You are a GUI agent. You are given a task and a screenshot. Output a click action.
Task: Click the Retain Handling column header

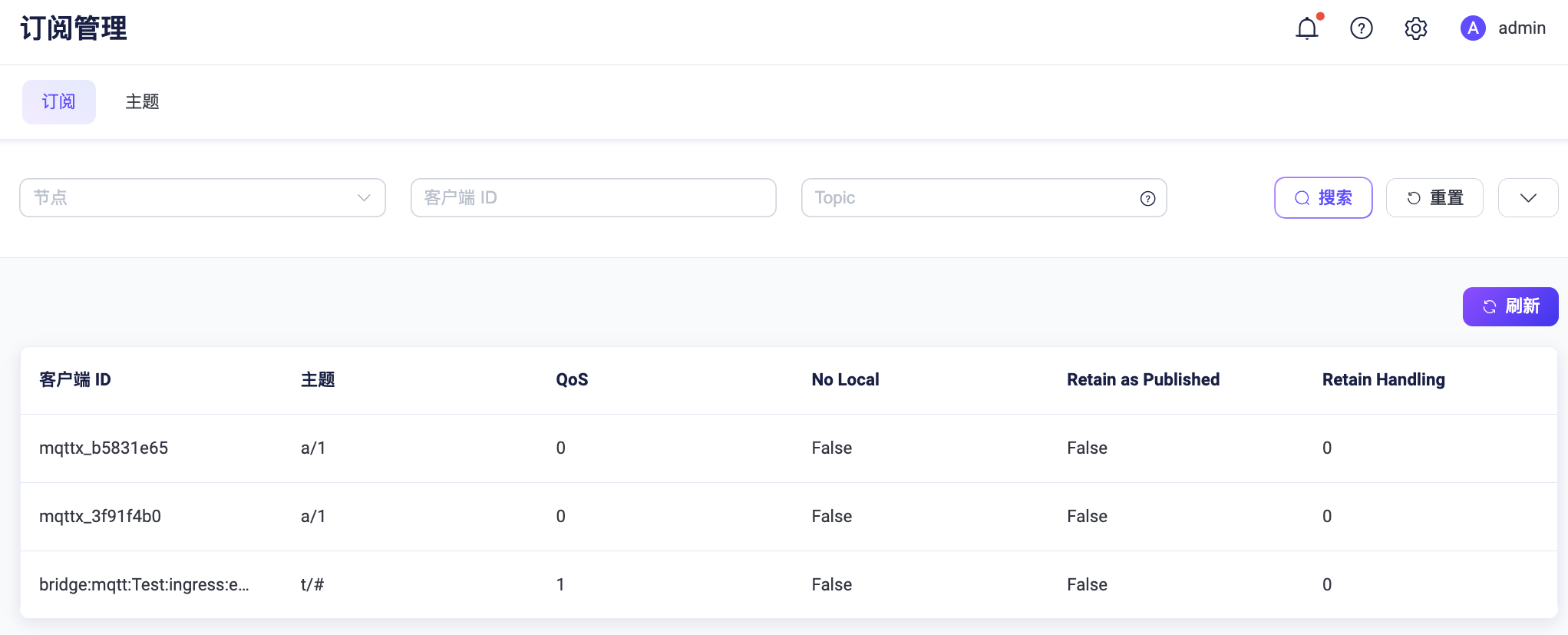pos(1383,380)
